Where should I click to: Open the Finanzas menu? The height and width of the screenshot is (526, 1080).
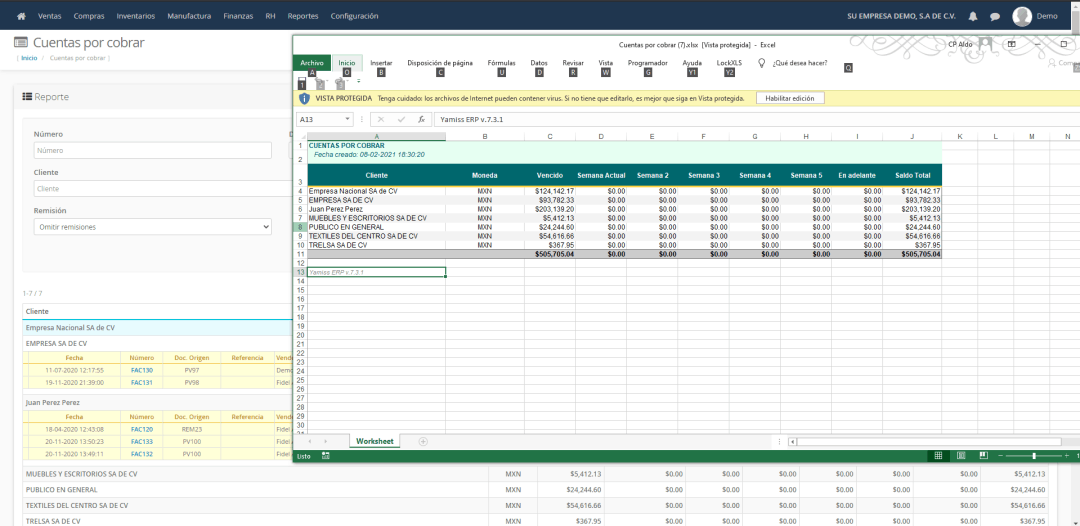click(x=238, y=16)
